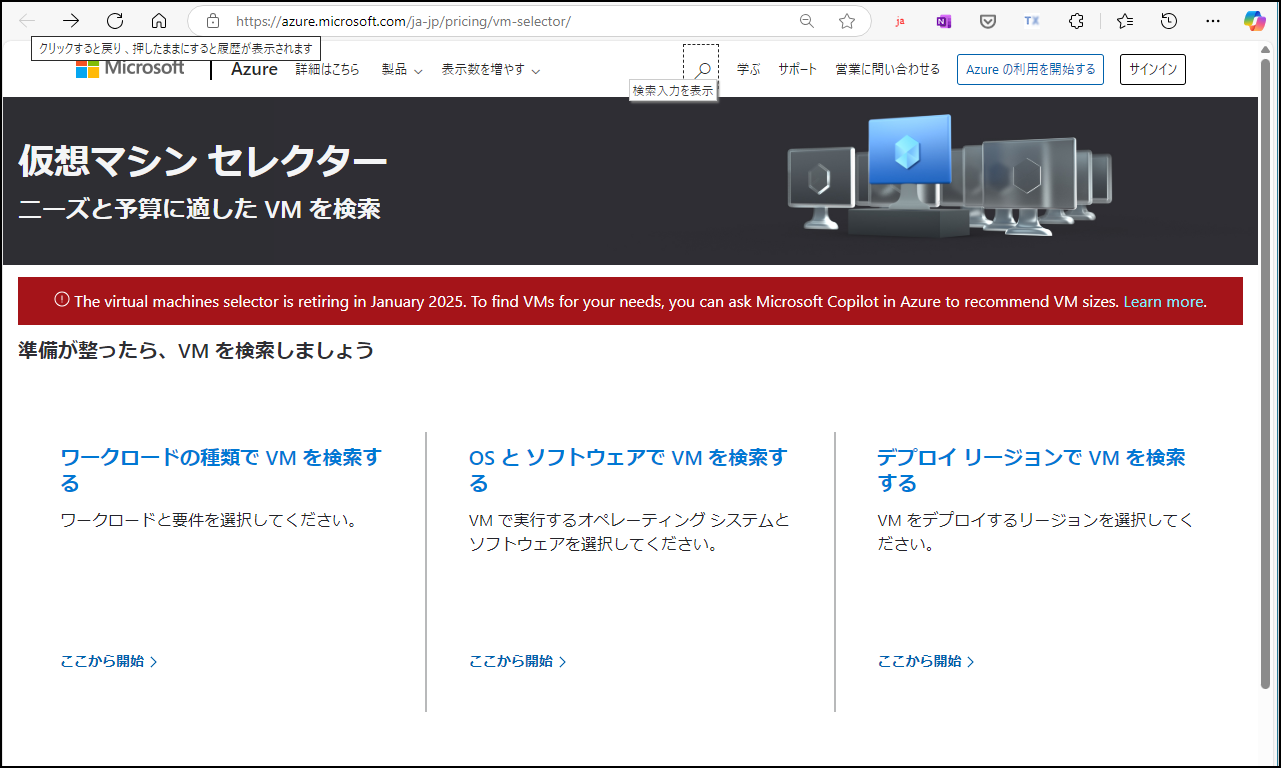Image resolution: width=1281 pixels, height=768 pixels.
Task: Follow the Learn more link in the retirement notice
Action: point(1162,301)
